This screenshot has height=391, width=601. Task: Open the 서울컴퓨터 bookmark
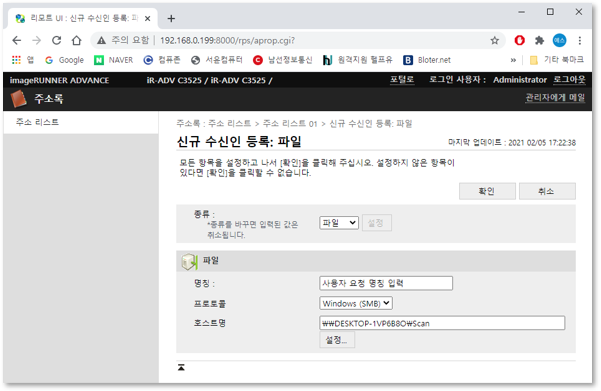pos(217,60)
